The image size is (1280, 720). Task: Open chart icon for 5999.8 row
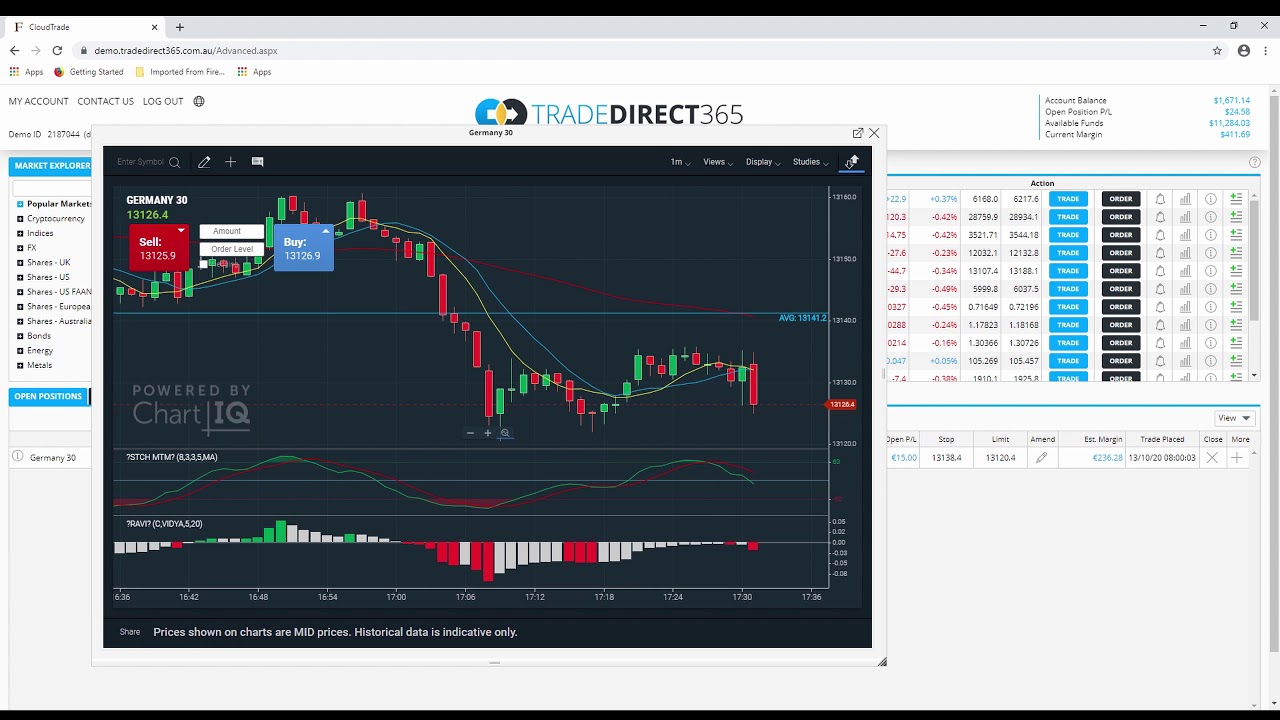click(x=1185, y=289)
